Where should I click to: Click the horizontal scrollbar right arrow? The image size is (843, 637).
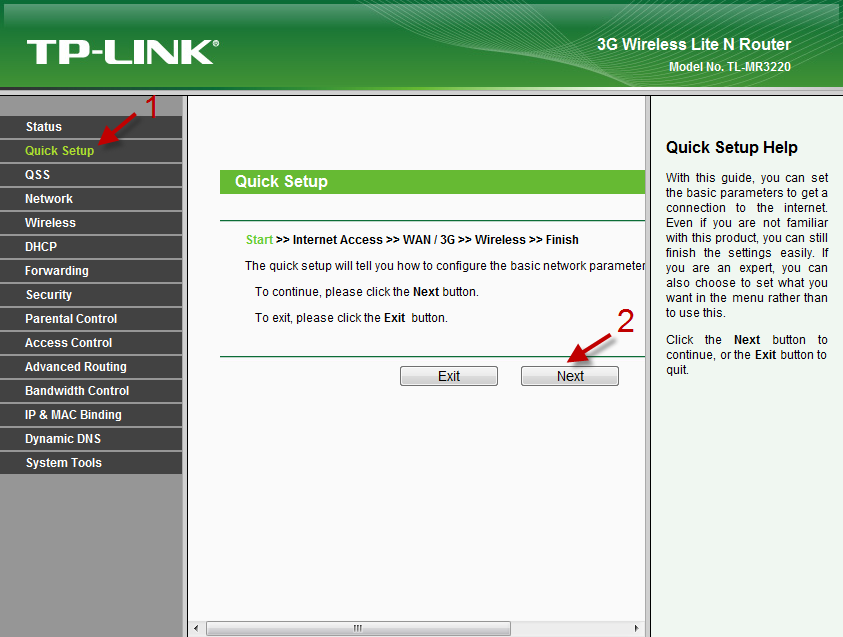[x=637, y=628]
